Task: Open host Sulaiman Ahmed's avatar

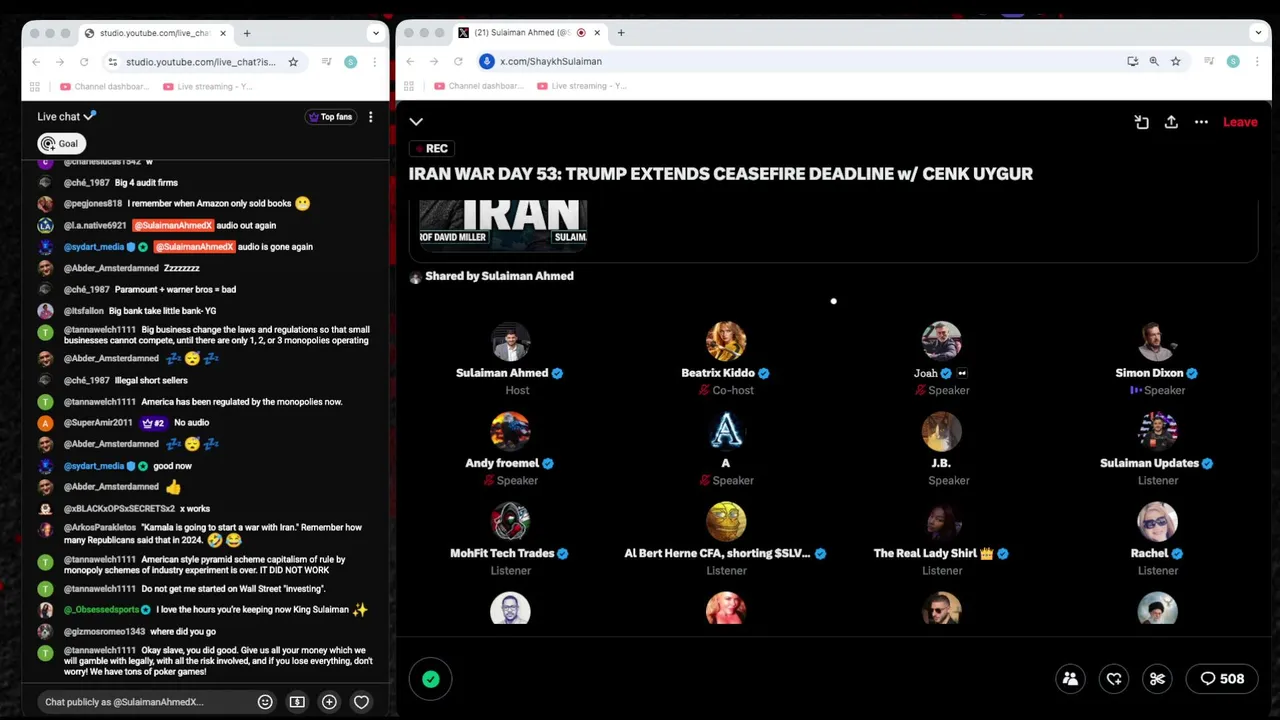Action: (510, 341)
